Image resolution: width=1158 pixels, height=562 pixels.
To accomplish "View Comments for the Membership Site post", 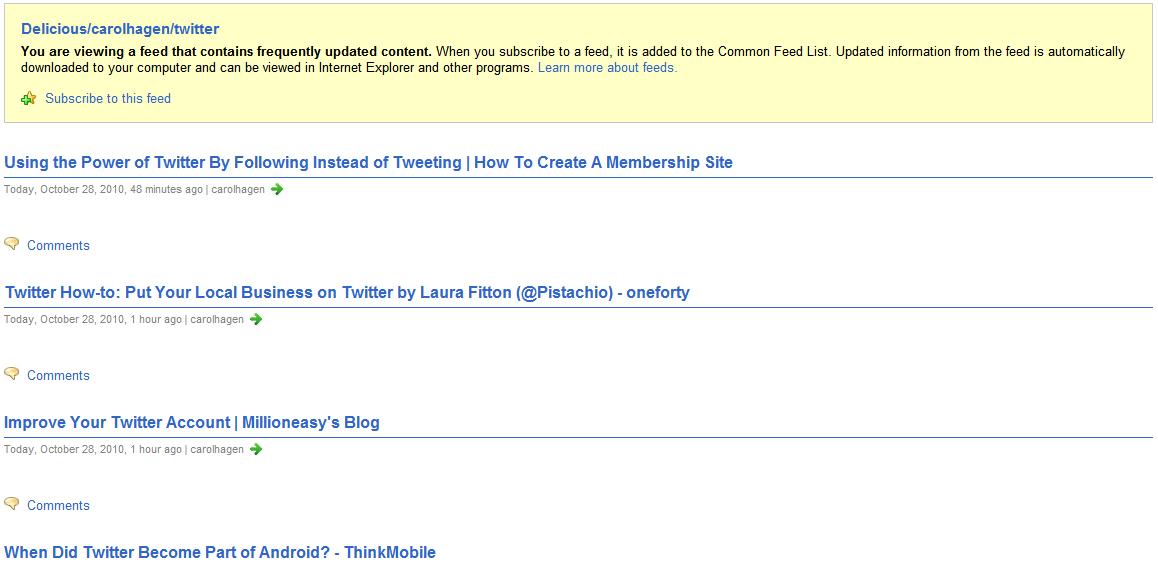I will click(58, 246).
